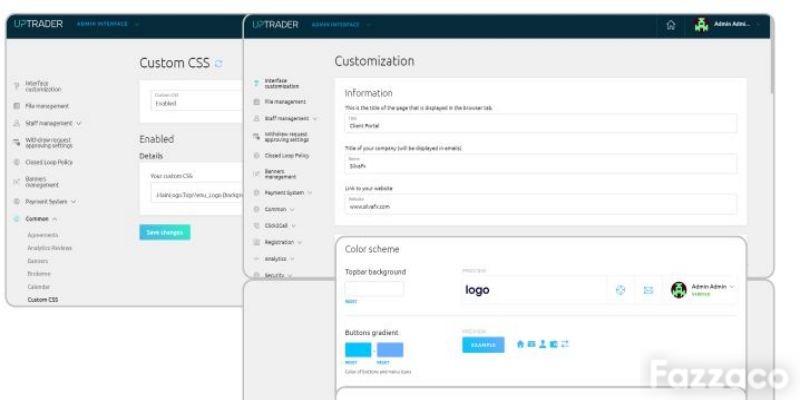
Task: Click the home icon in top bar
Action: 670,26
